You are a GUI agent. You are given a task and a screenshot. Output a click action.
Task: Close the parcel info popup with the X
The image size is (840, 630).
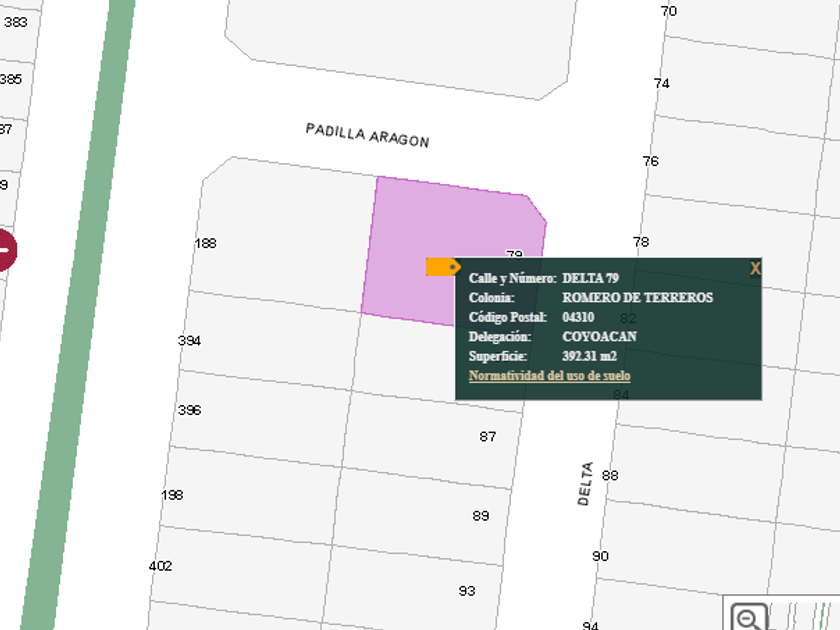tap(755, 268)
